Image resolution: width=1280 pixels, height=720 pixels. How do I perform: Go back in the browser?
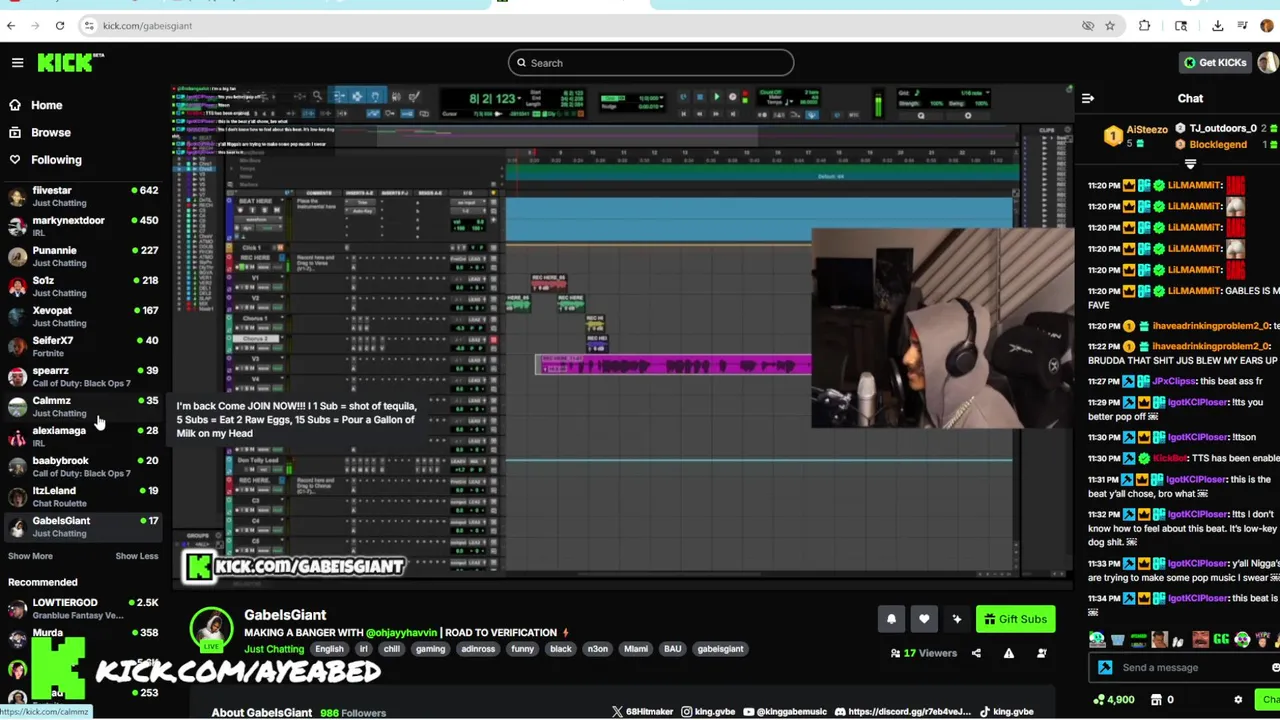(x=11, y=26)
